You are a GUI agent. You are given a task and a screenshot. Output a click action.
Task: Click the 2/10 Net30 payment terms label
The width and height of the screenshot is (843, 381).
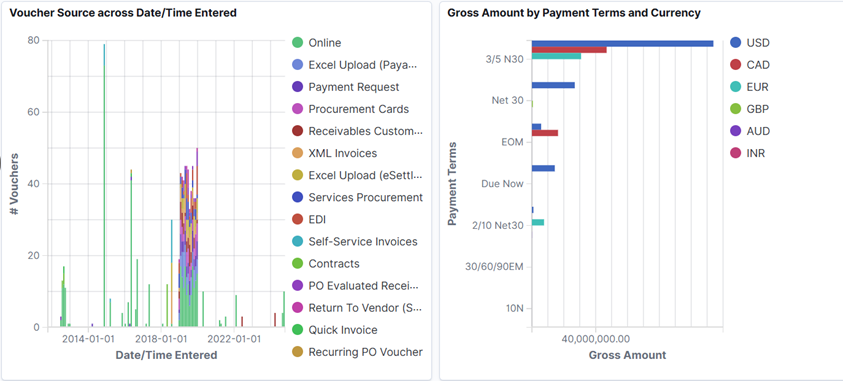pyautogui.click(x=498, y=226)
